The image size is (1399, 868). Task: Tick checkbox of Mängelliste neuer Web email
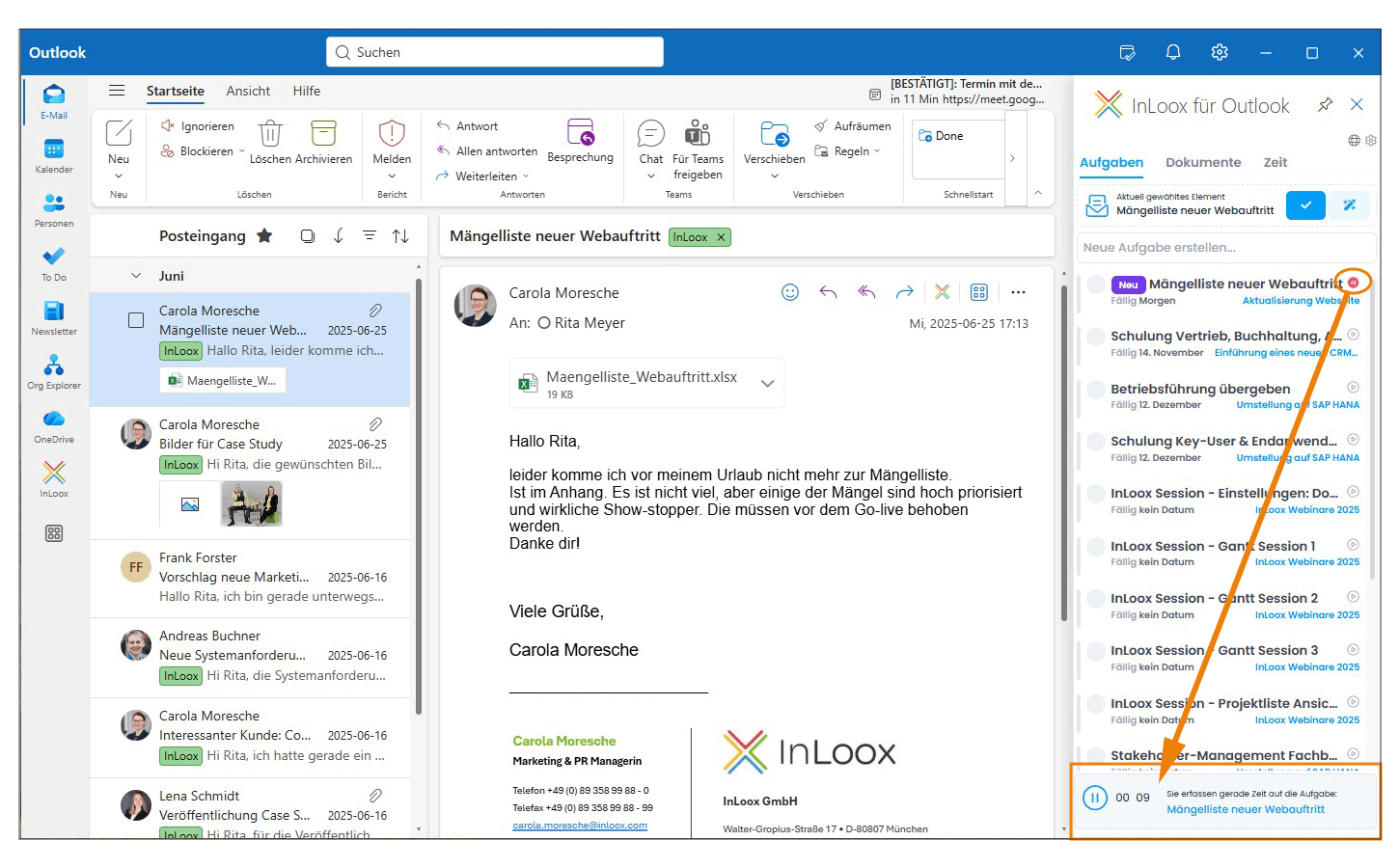click(136, 320)
